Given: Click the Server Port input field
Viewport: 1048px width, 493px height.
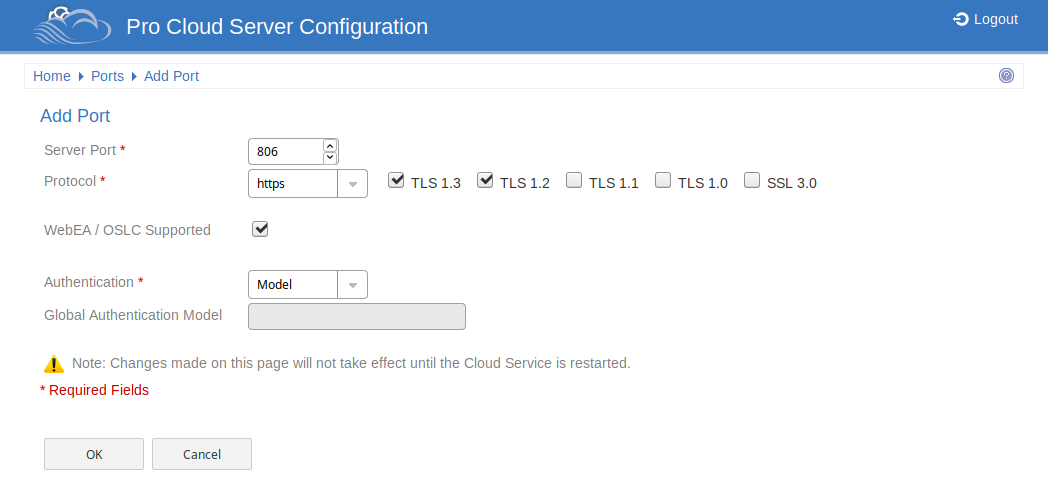Looking at the screenshot, I should pyautogui.click(x=286, y=152).
